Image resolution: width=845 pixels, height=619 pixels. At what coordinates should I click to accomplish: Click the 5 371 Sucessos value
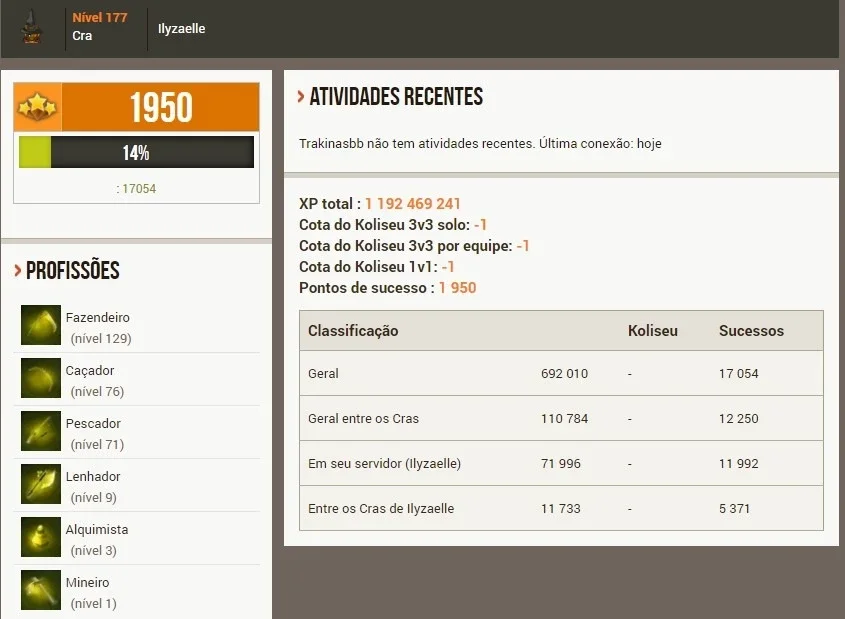coord(734,509)
